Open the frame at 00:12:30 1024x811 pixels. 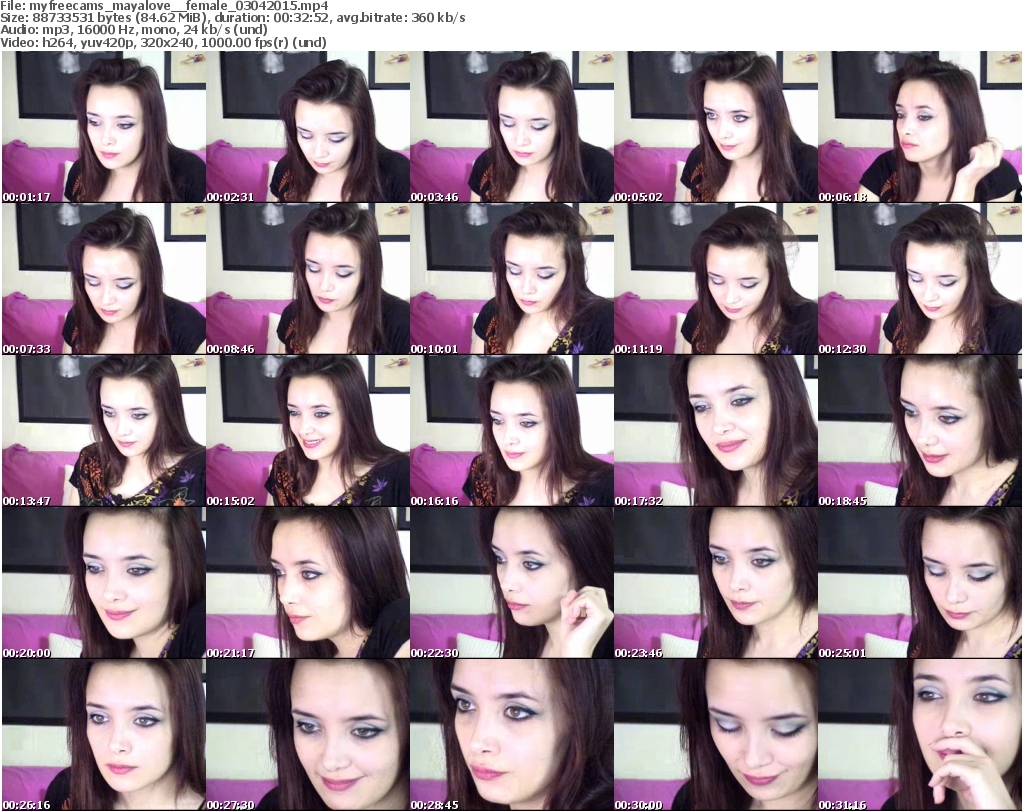point(919,279)
